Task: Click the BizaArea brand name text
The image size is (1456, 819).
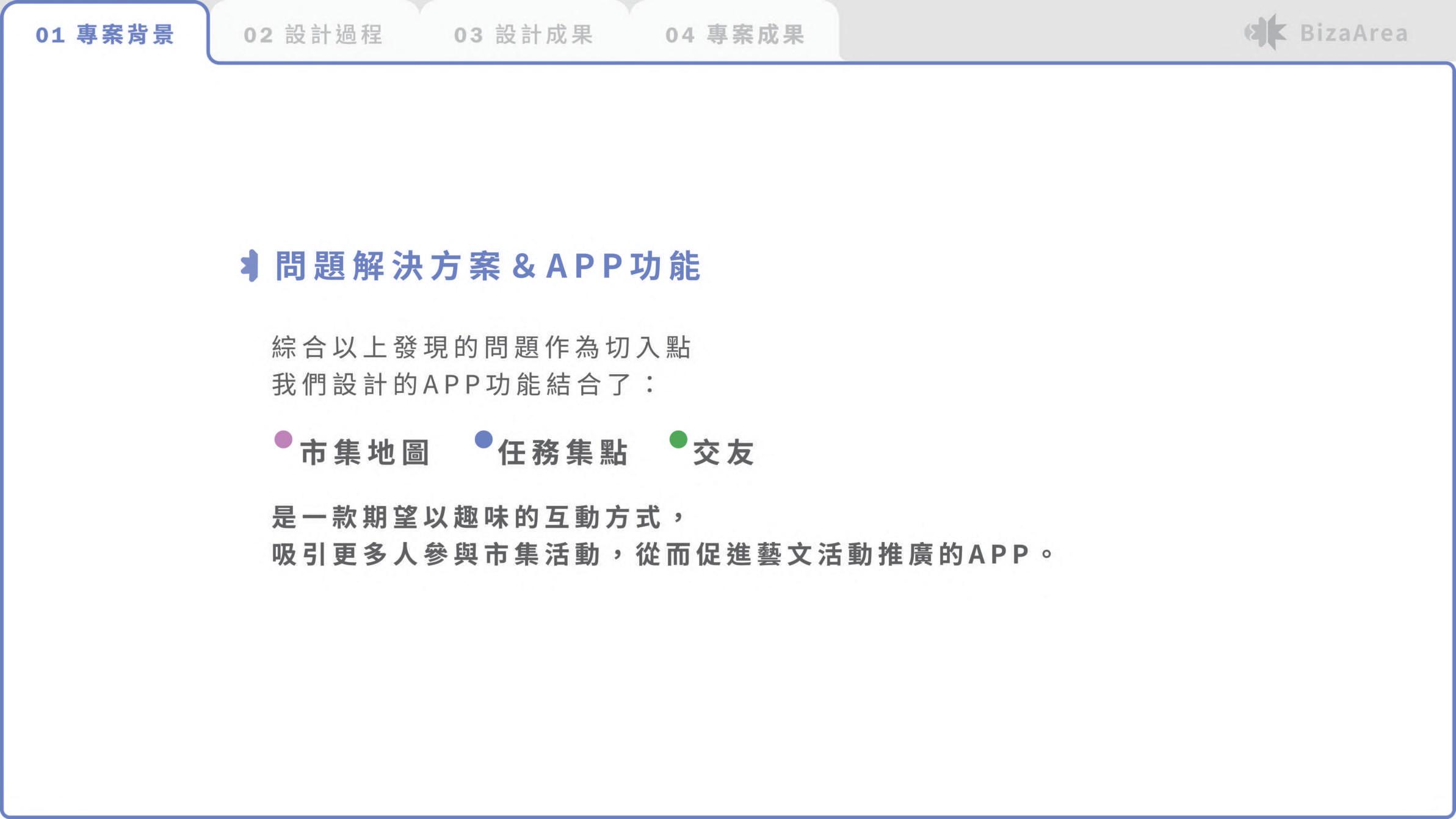Action: (x=1353, y=33)
